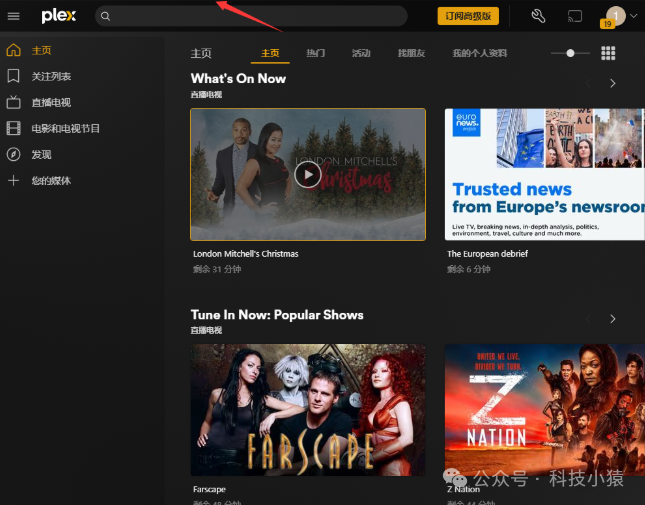The image size is (645, 505).
Task: Click the Farscape title text
Action: 209,489
